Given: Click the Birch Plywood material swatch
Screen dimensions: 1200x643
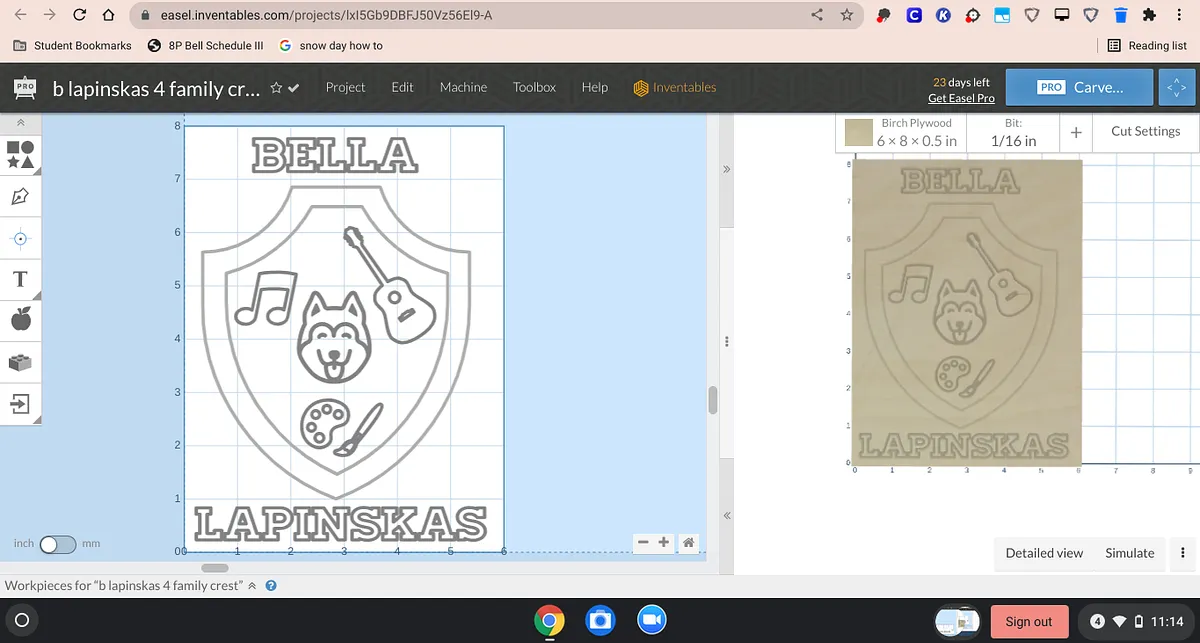Looking at the screenshot, I should [859, 132].
